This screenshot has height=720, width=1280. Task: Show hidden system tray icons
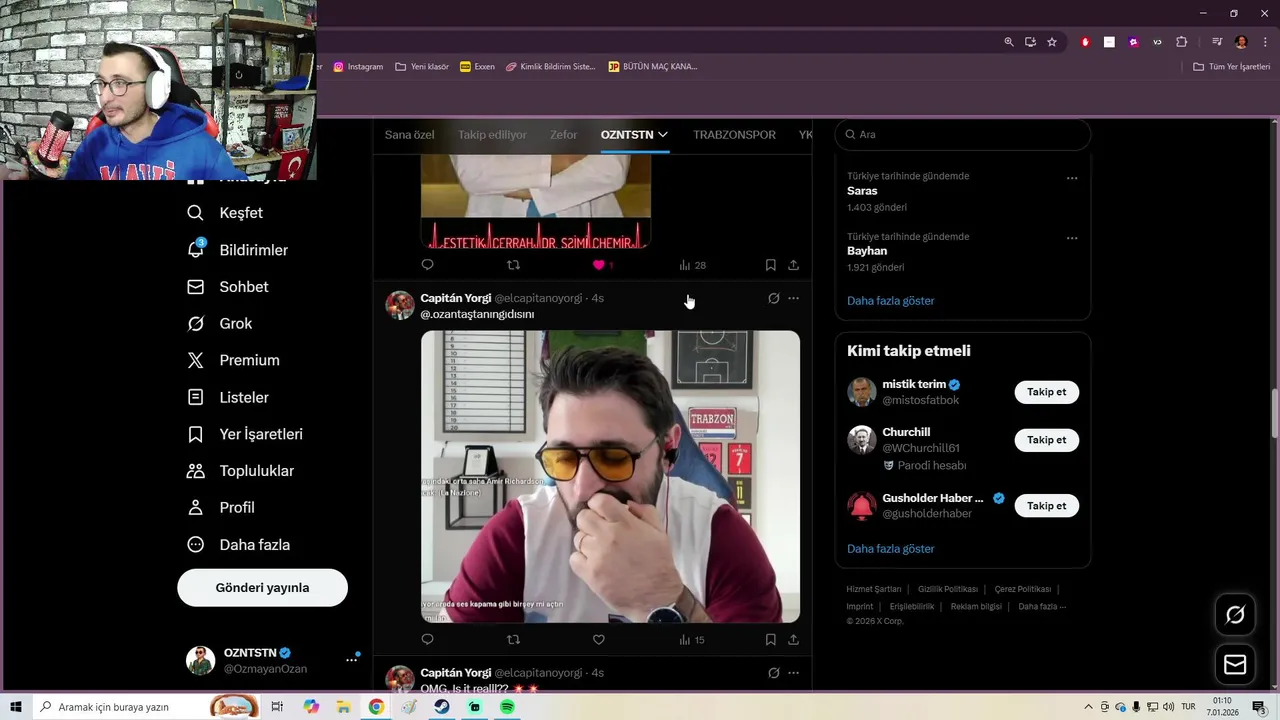(1088, 707)
